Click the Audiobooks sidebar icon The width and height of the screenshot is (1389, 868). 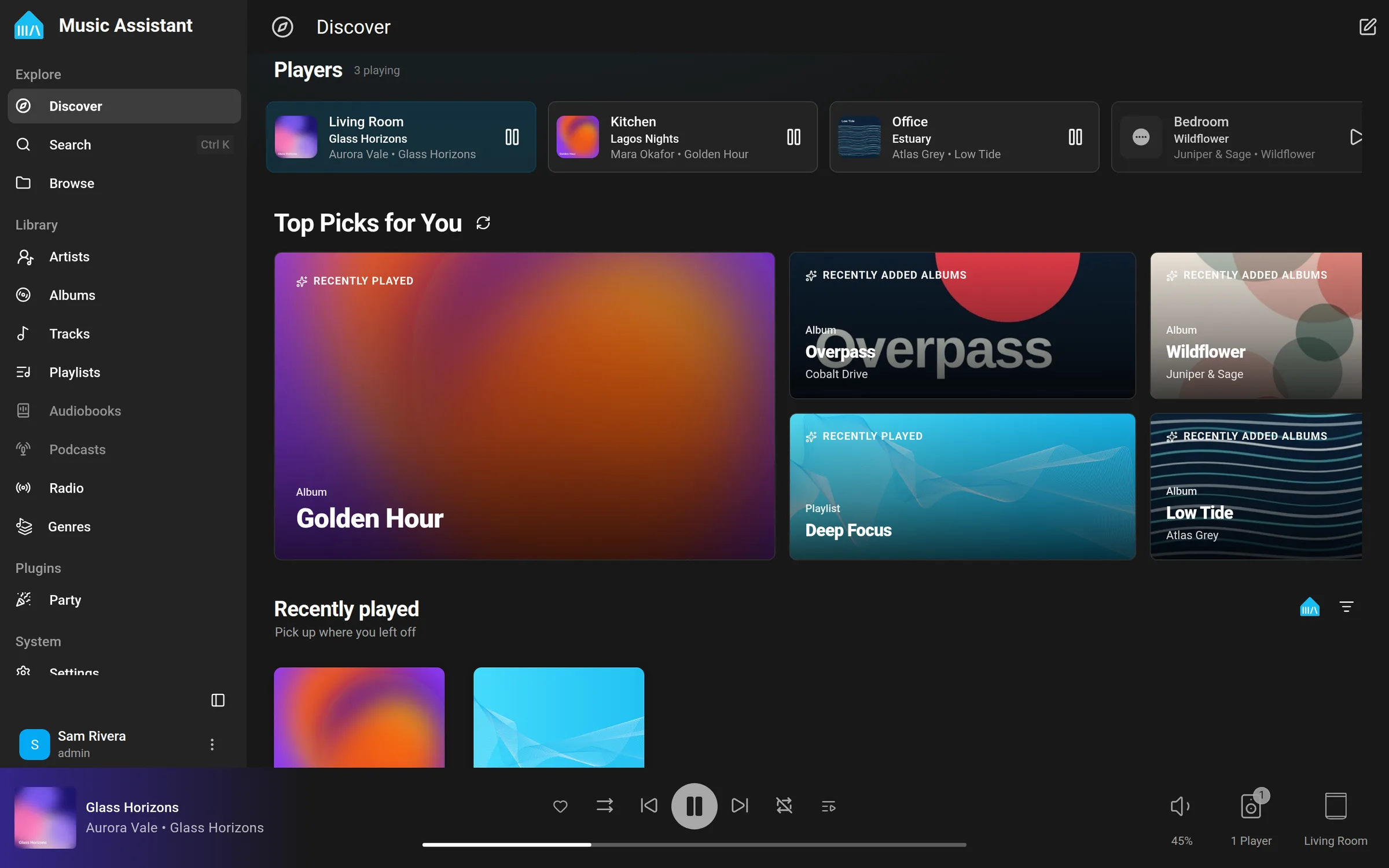(x=23, y=411)
